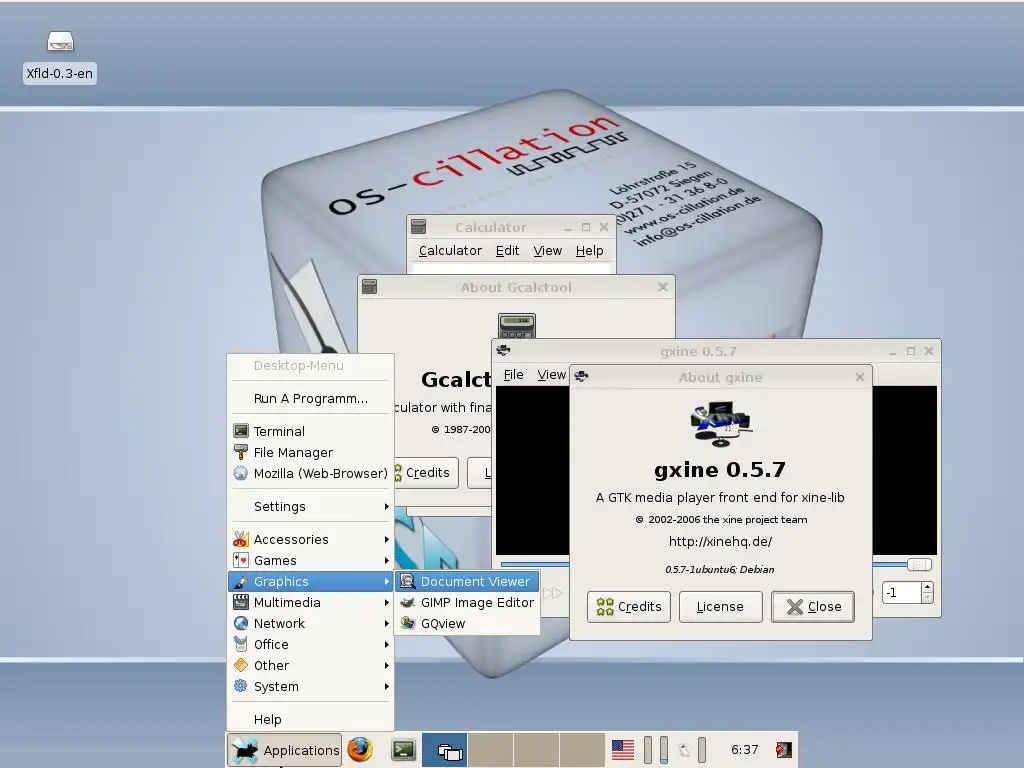Open the Xfld-0.3-en drive icon on desktop

click(x=60, y=42)
